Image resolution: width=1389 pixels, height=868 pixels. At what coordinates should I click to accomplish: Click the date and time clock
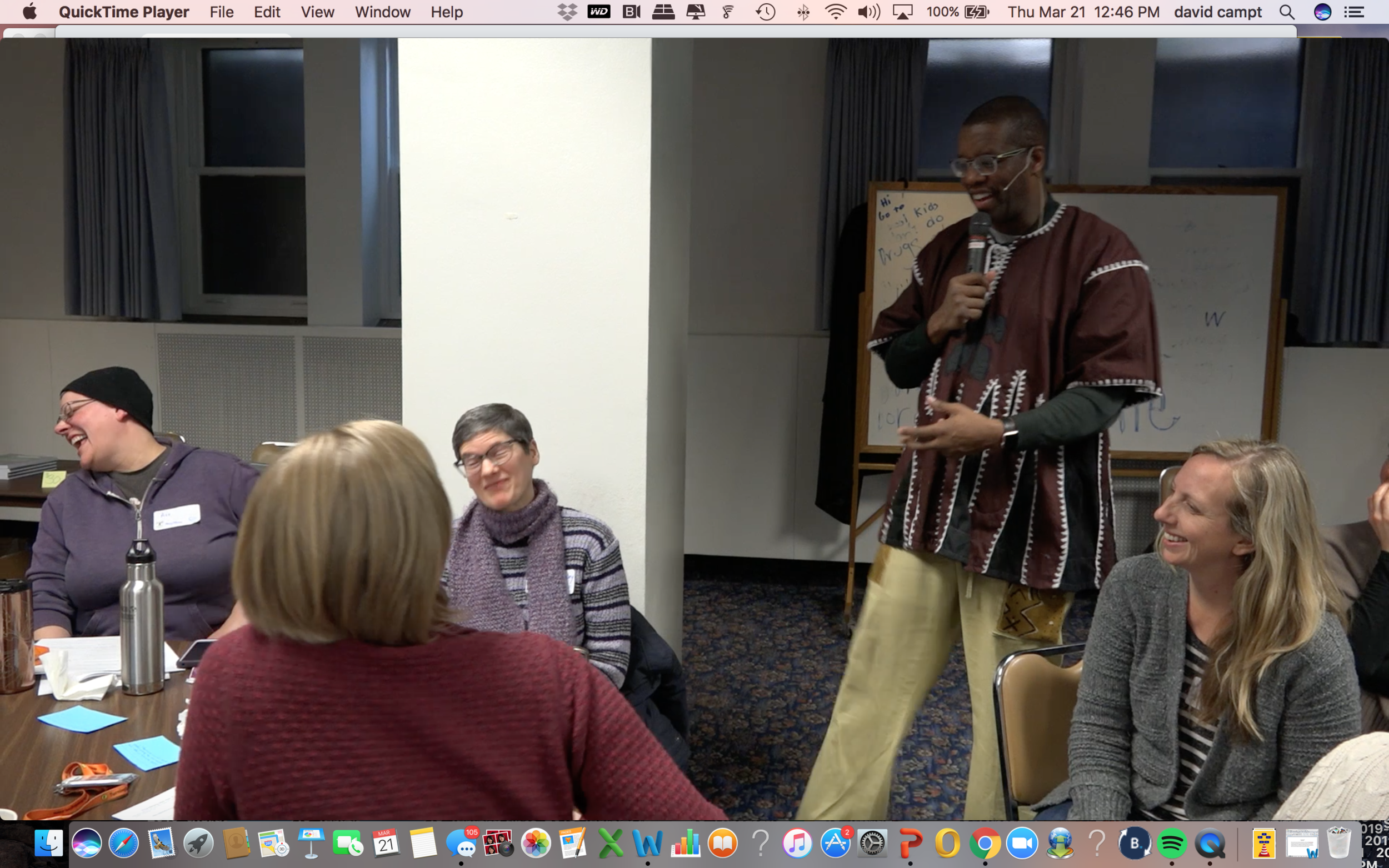1083,12
